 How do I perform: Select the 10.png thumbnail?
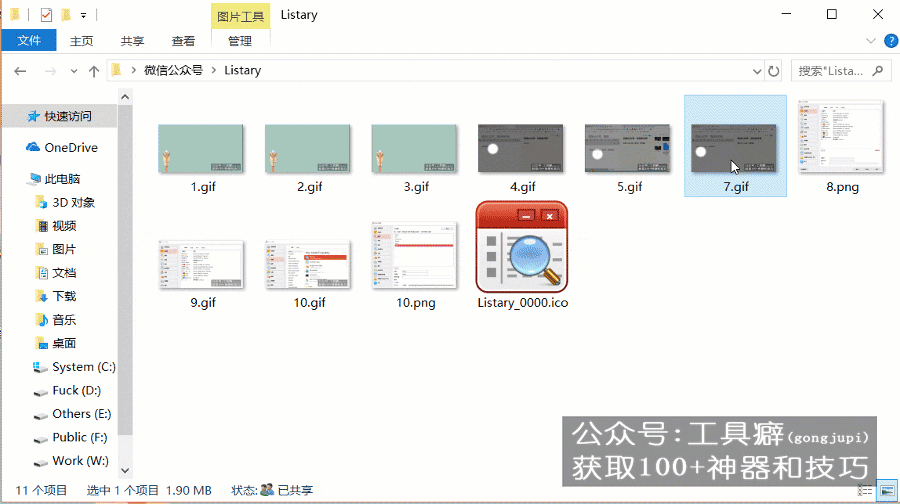tap(414, 255)
